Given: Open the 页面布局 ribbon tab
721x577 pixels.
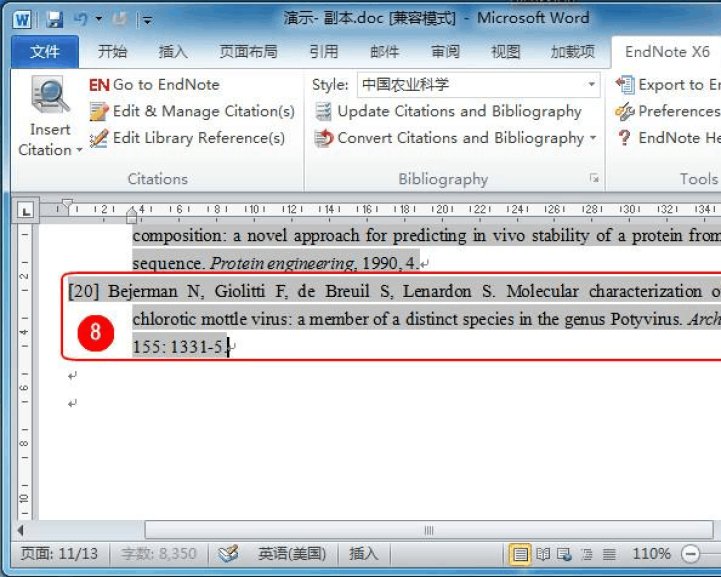Looking at the screenshot, I should (x=248, y=51).
